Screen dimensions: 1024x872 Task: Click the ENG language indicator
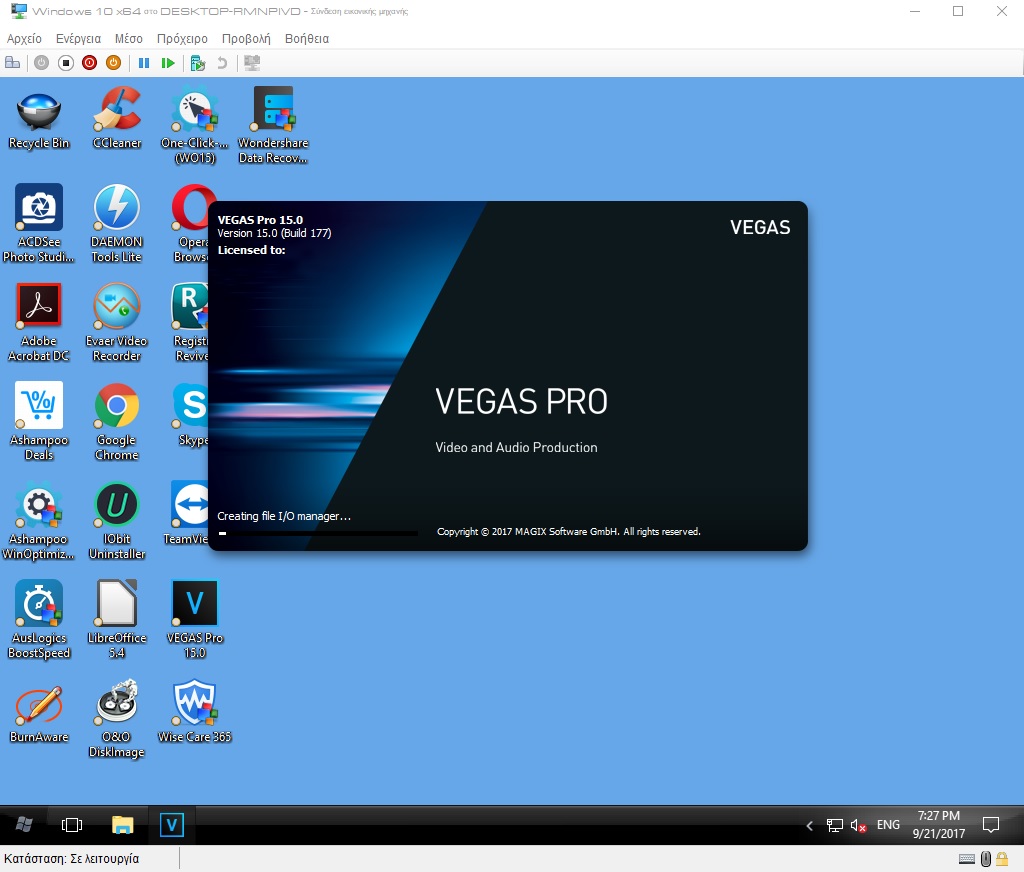[x=888, y=825]
